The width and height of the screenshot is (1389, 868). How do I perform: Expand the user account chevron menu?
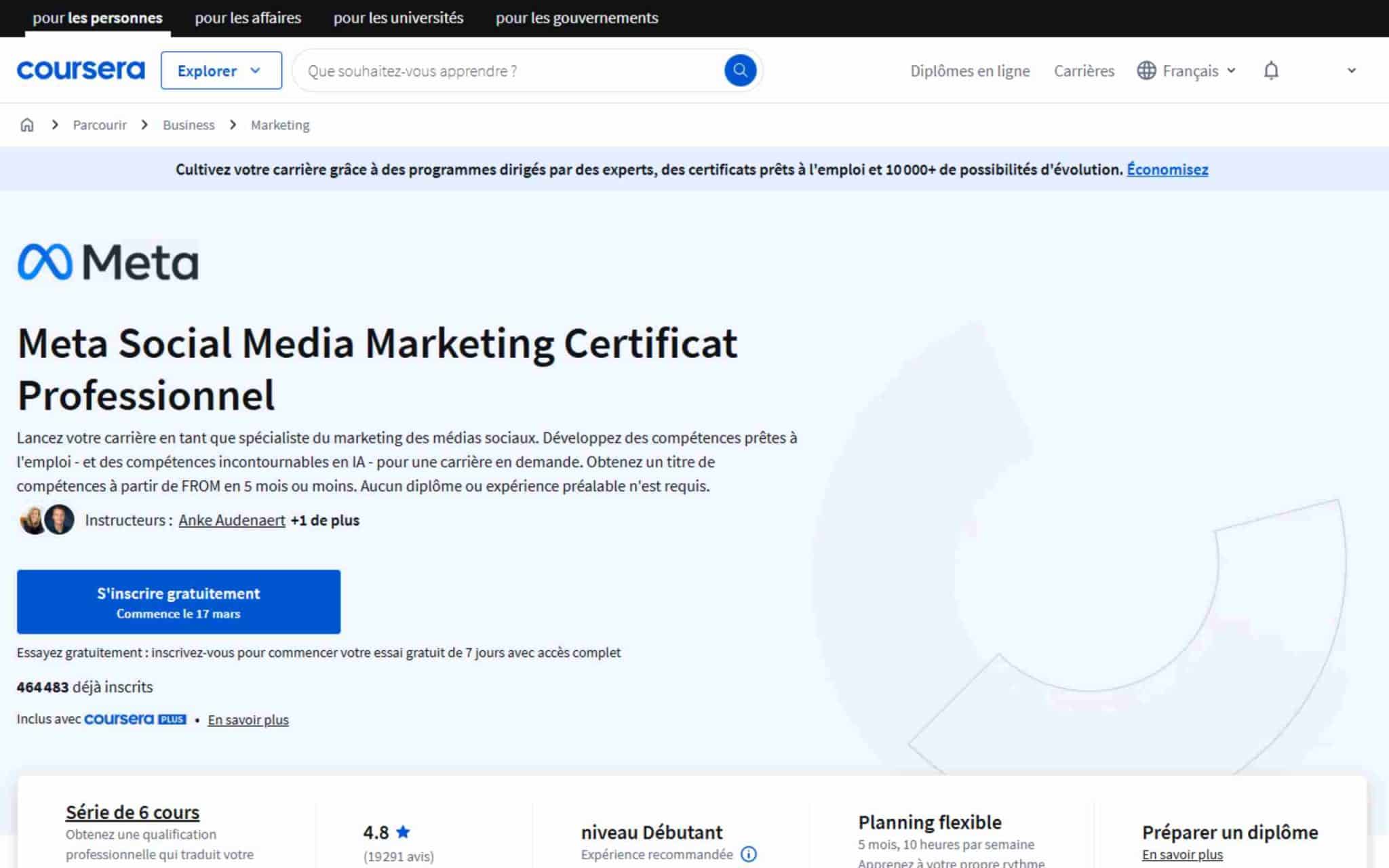[1351, 71]
